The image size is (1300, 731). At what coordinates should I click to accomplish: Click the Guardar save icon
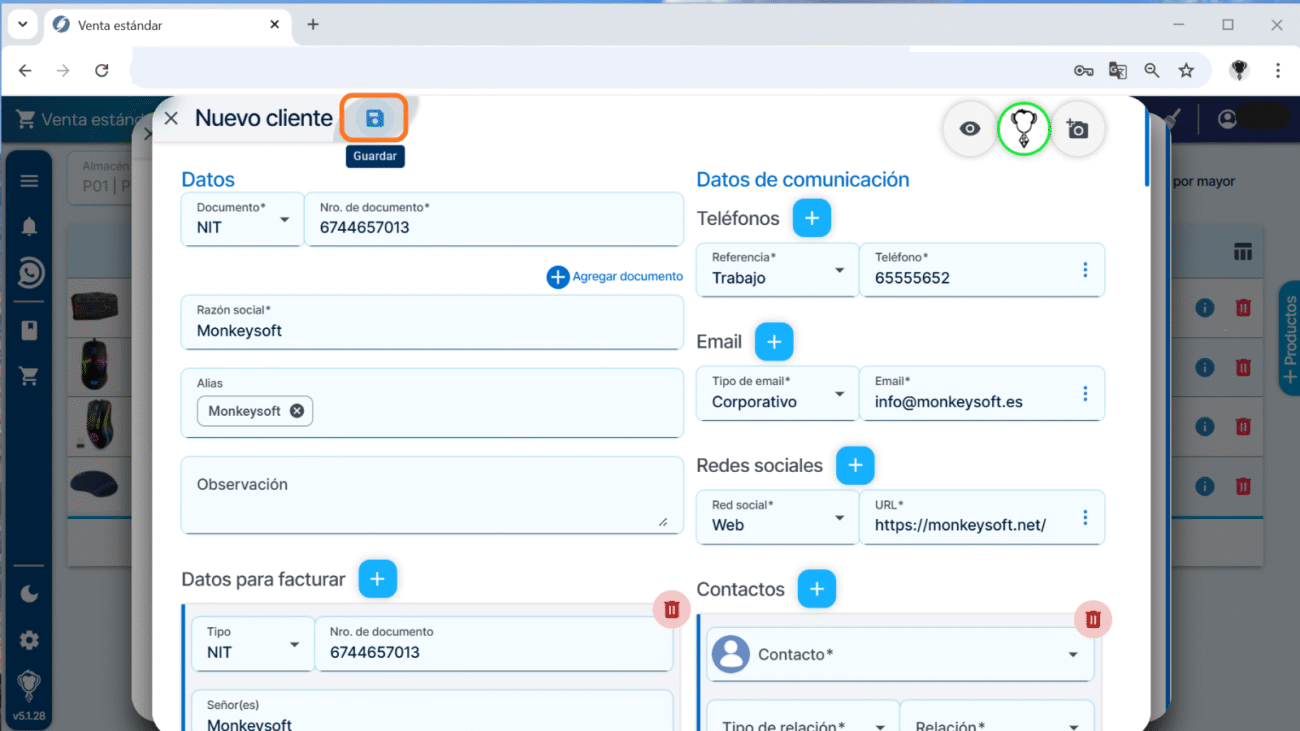374,119
